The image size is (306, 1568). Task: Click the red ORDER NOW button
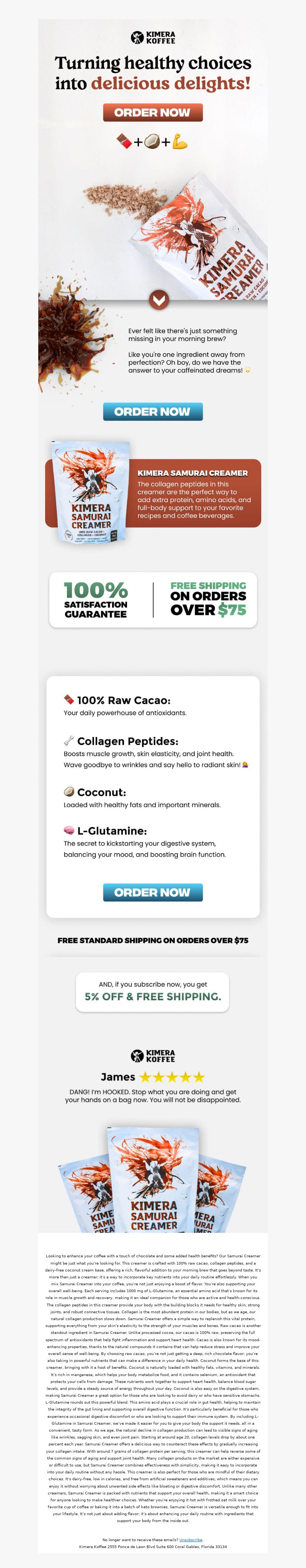click(x=153, y=113)
